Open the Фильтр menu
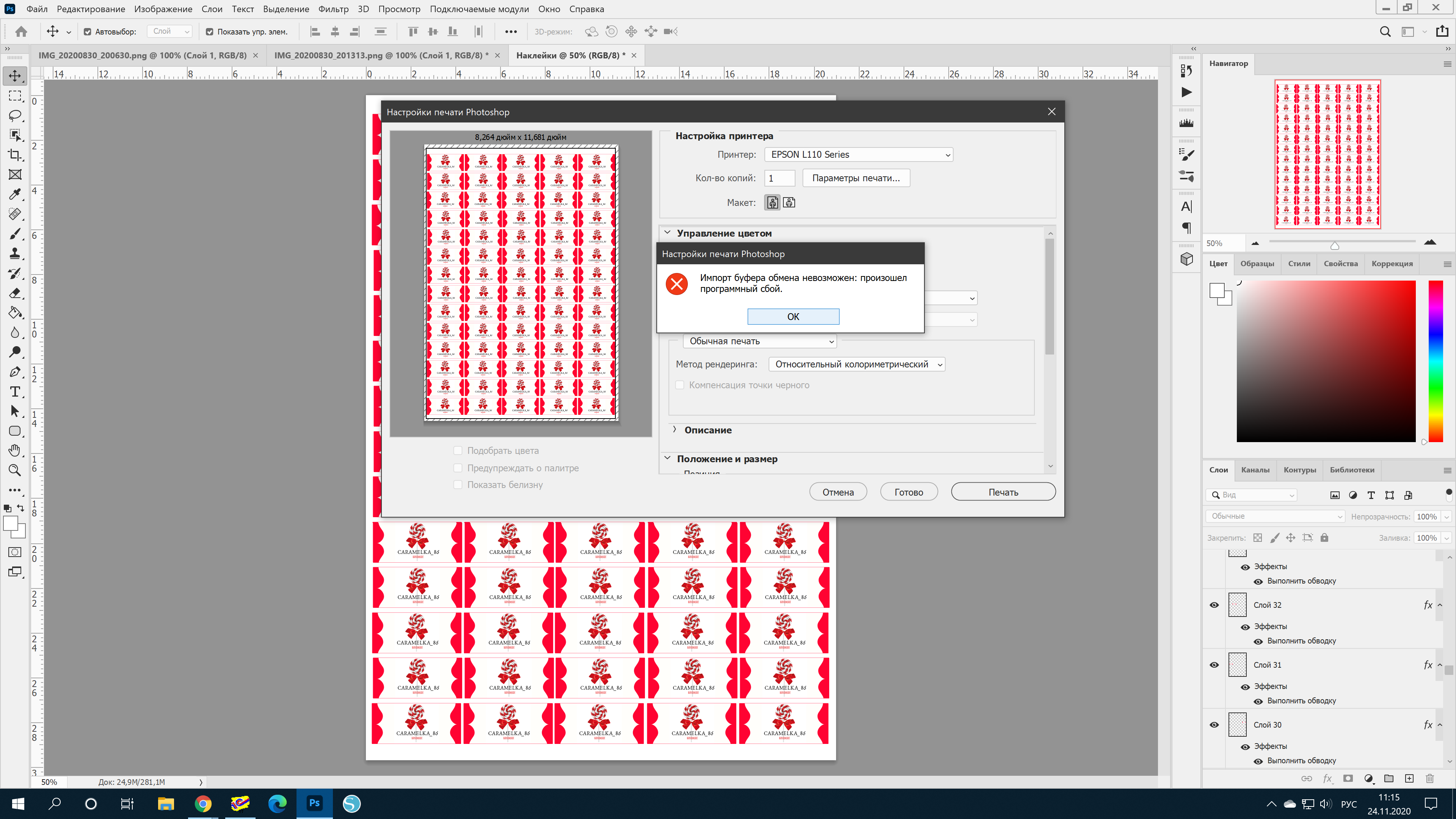1456x819 pixels. (x=333, y=9)
